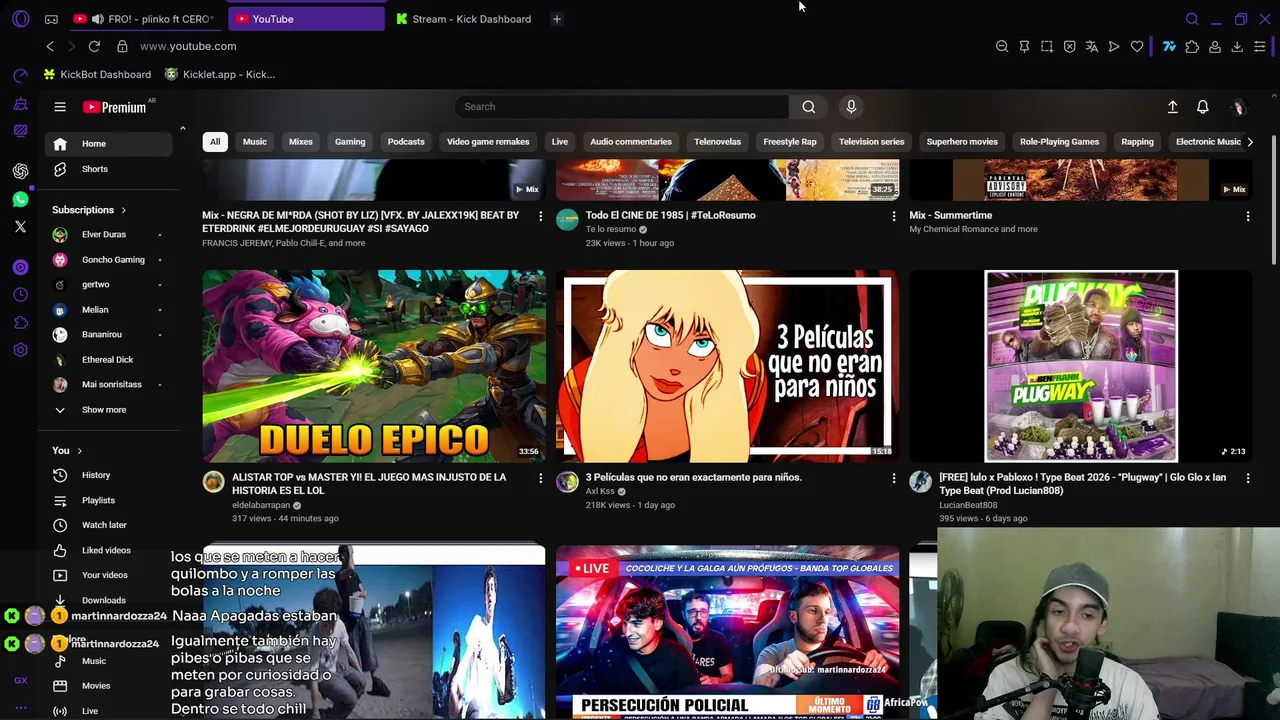Switch to plinko ft CERO tab
The width and height of the screenshot is (1280, 720).
145,19
